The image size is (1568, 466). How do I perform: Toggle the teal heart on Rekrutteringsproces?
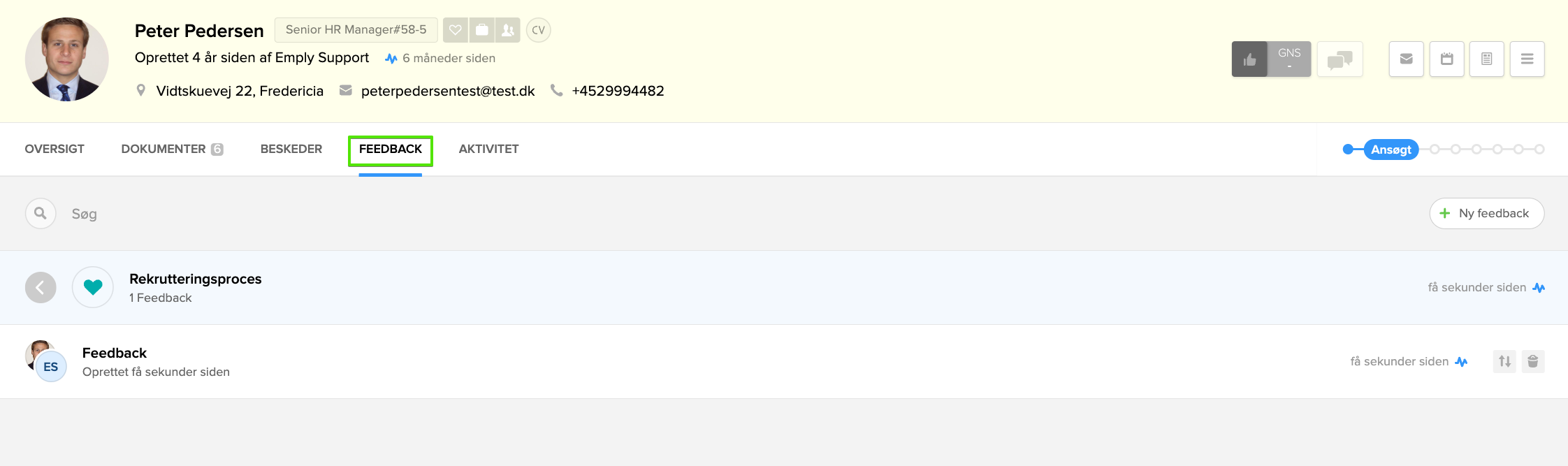coord(93,287)
